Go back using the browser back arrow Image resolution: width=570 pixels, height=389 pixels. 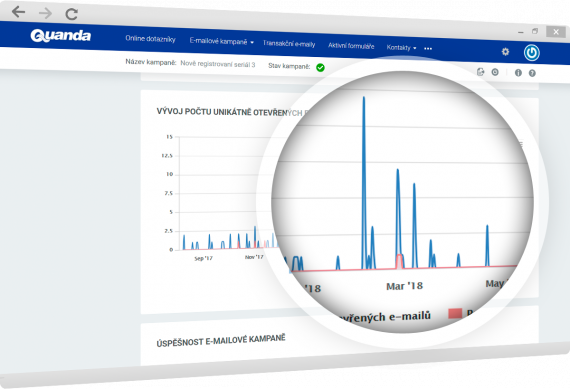[18, 12]
